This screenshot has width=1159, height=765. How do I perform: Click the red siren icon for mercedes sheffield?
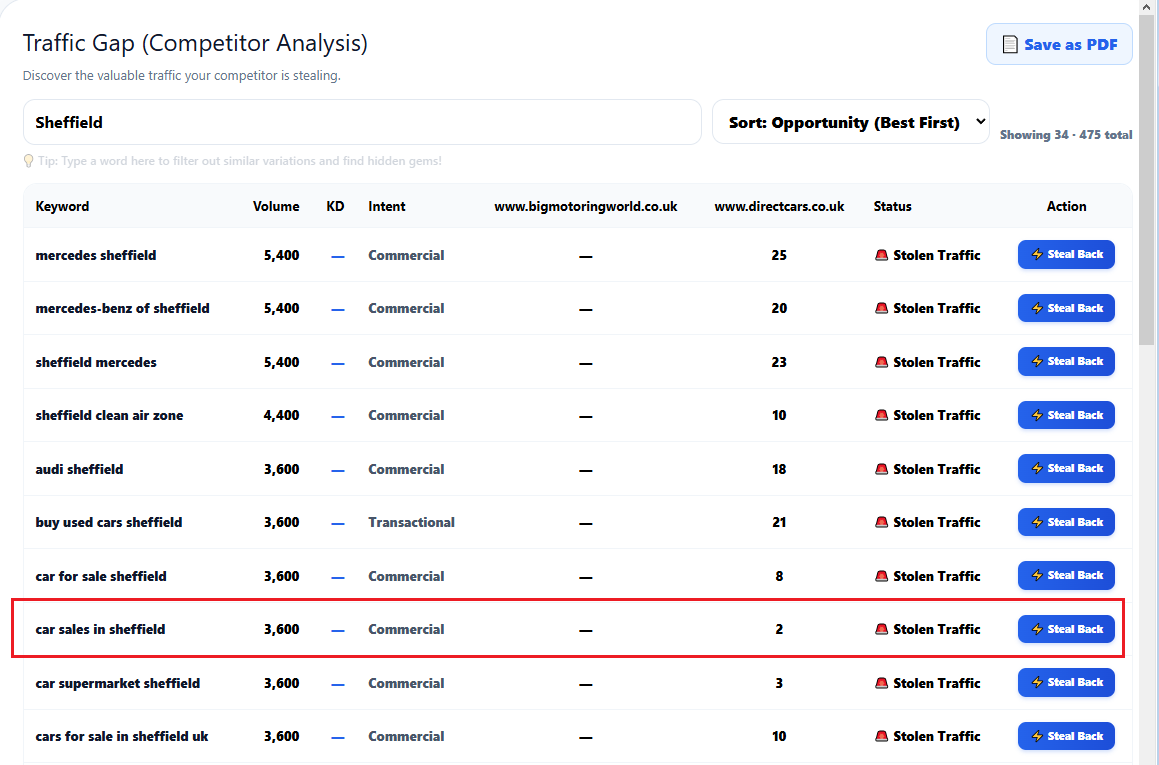(x=881, y=255)
